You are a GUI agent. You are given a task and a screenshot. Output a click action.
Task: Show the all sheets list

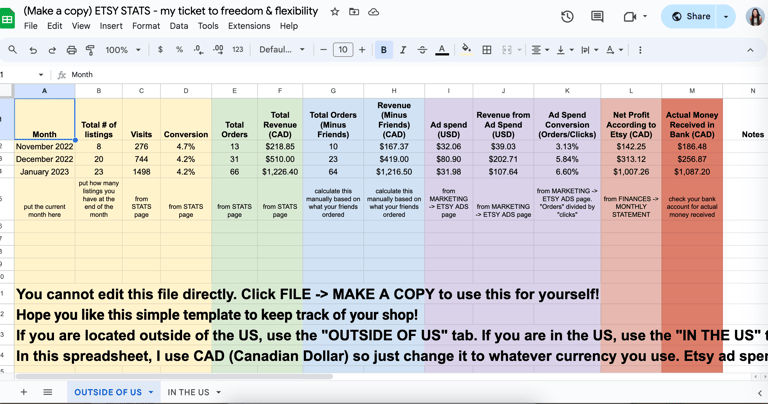(x=48, y=392)
